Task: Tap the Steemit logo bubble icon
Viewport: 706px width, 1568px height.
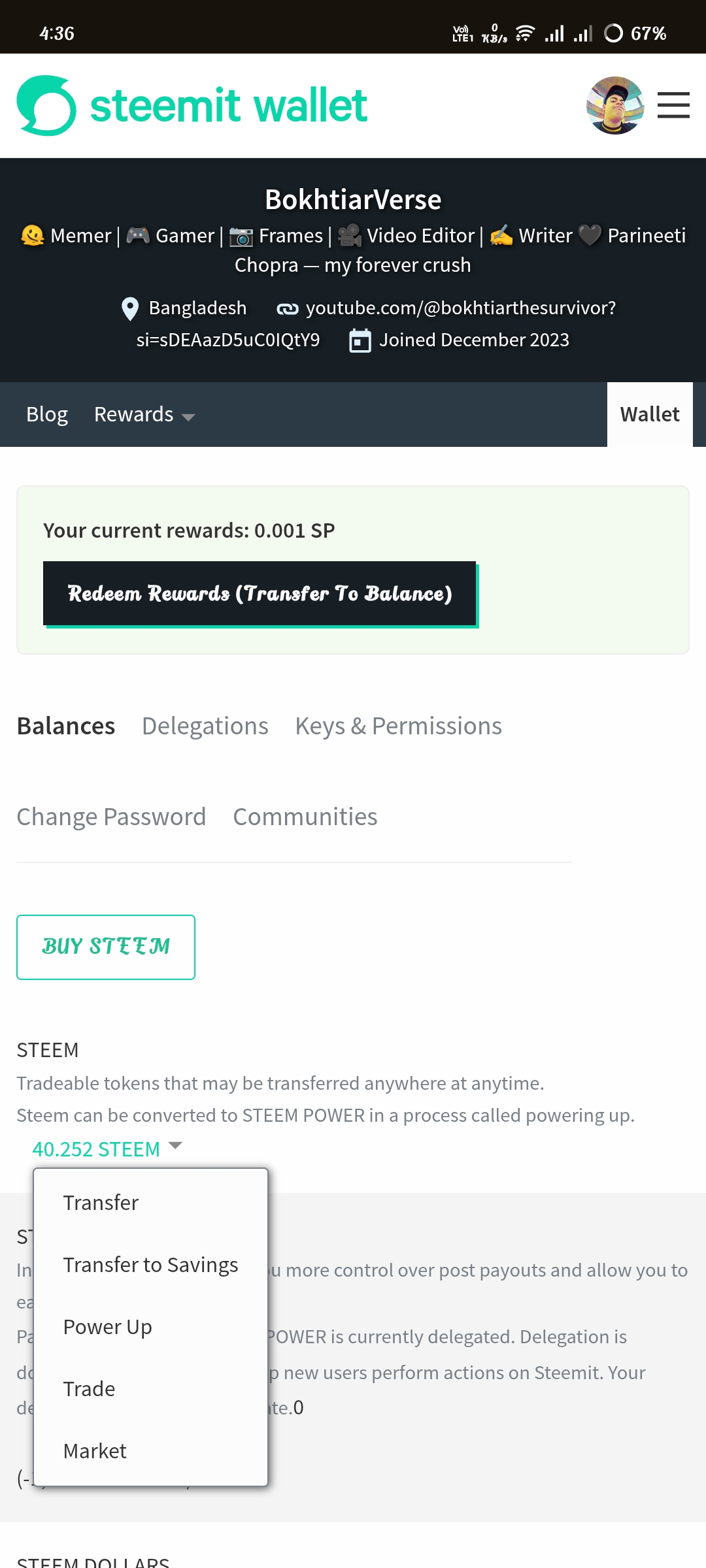Action: pyautogui.click(x=46, y=105)
